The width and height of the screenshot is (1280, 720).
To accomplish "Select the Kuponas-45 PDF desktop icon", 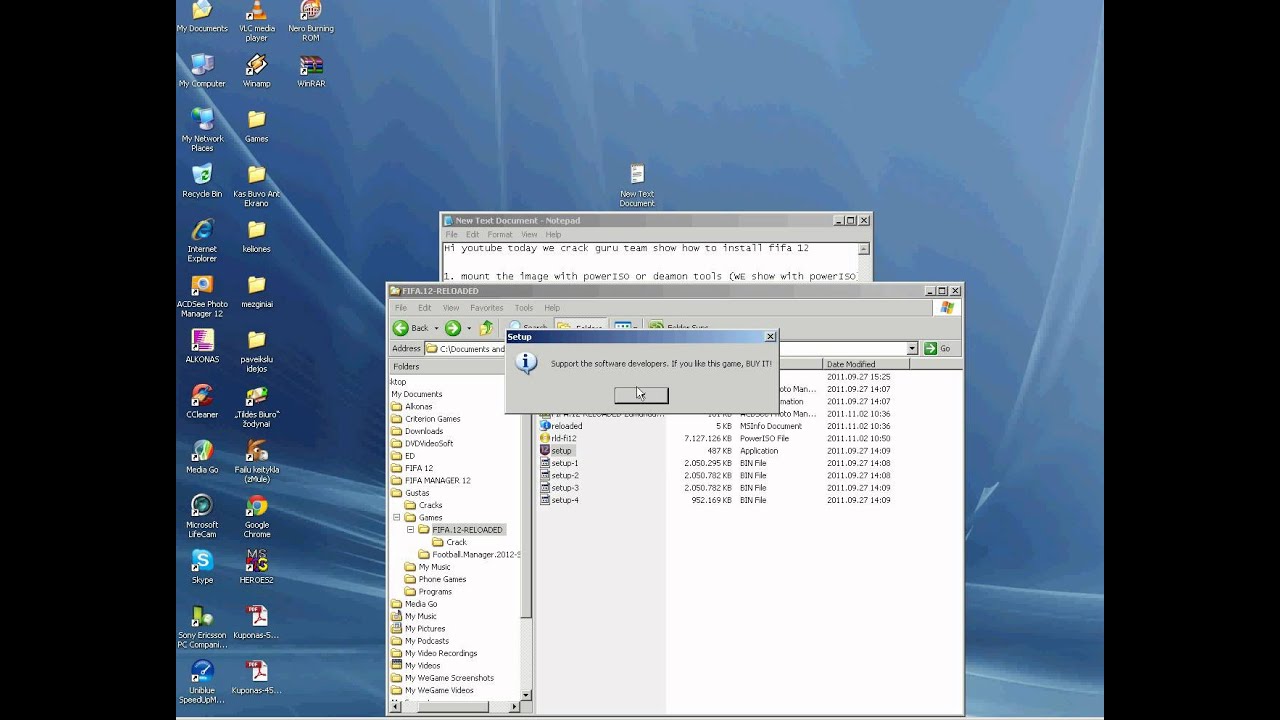I will tap(257, 676).
